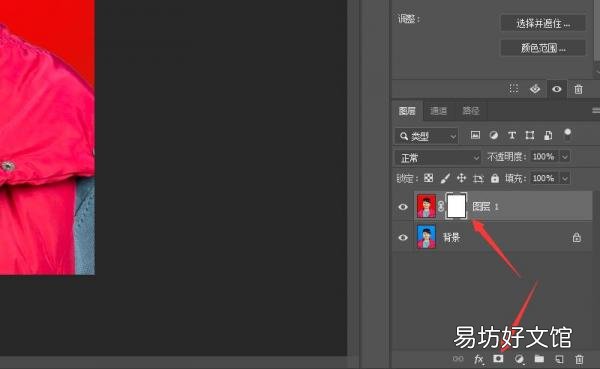
Task: Delete layer with layers panel trash icon
Action: tap(579, 359)
